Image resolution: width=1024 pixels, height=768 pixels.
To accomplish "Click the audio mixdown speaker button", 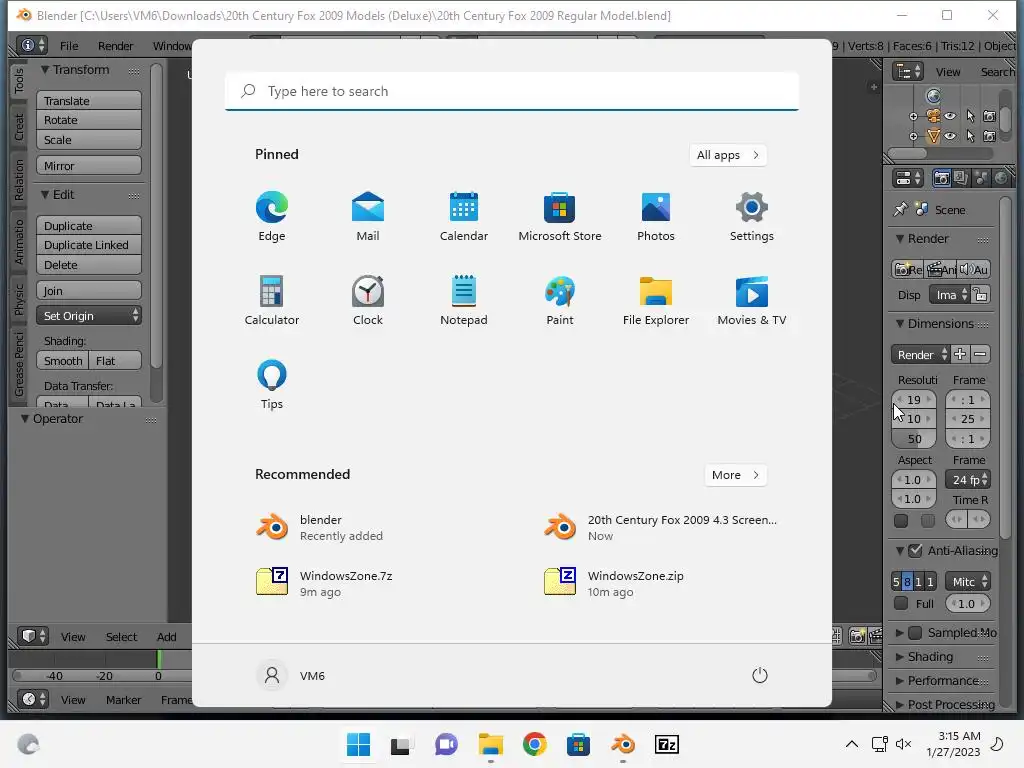I will tap(974, 269).
